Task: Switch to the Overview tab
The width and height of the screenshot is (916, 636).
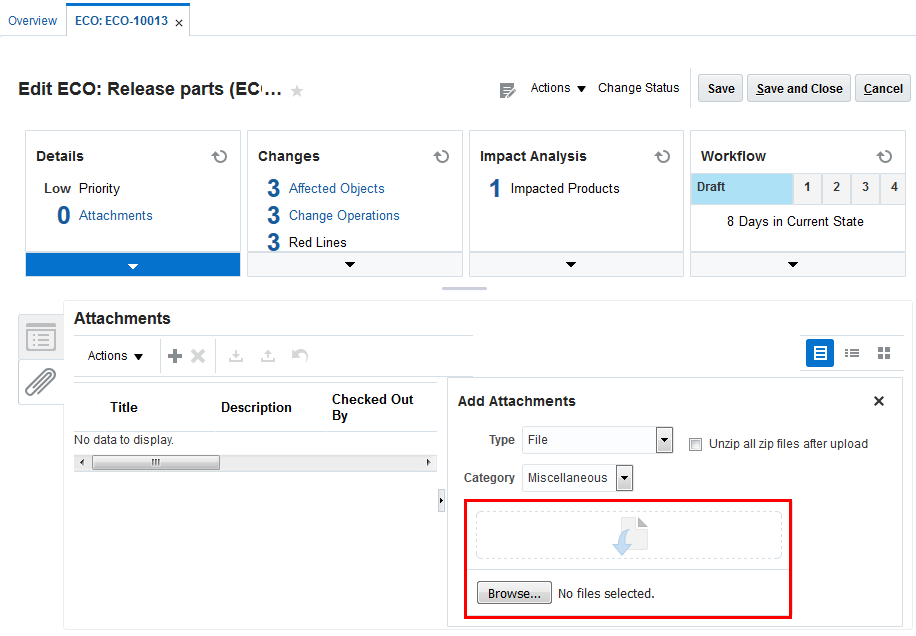Action: tap(33, 21)
